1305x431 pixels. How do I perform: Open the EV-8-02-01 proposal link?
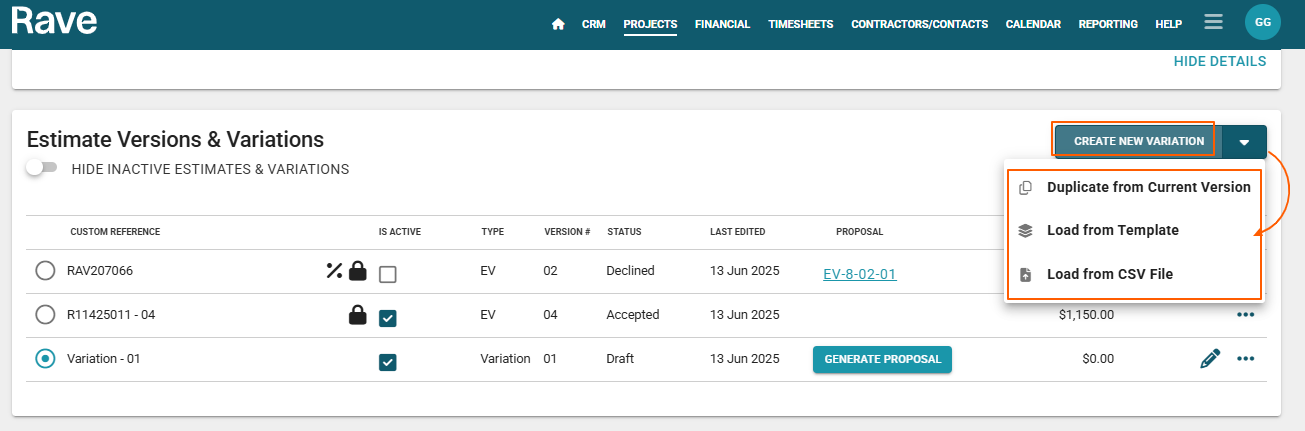[859, 273]
